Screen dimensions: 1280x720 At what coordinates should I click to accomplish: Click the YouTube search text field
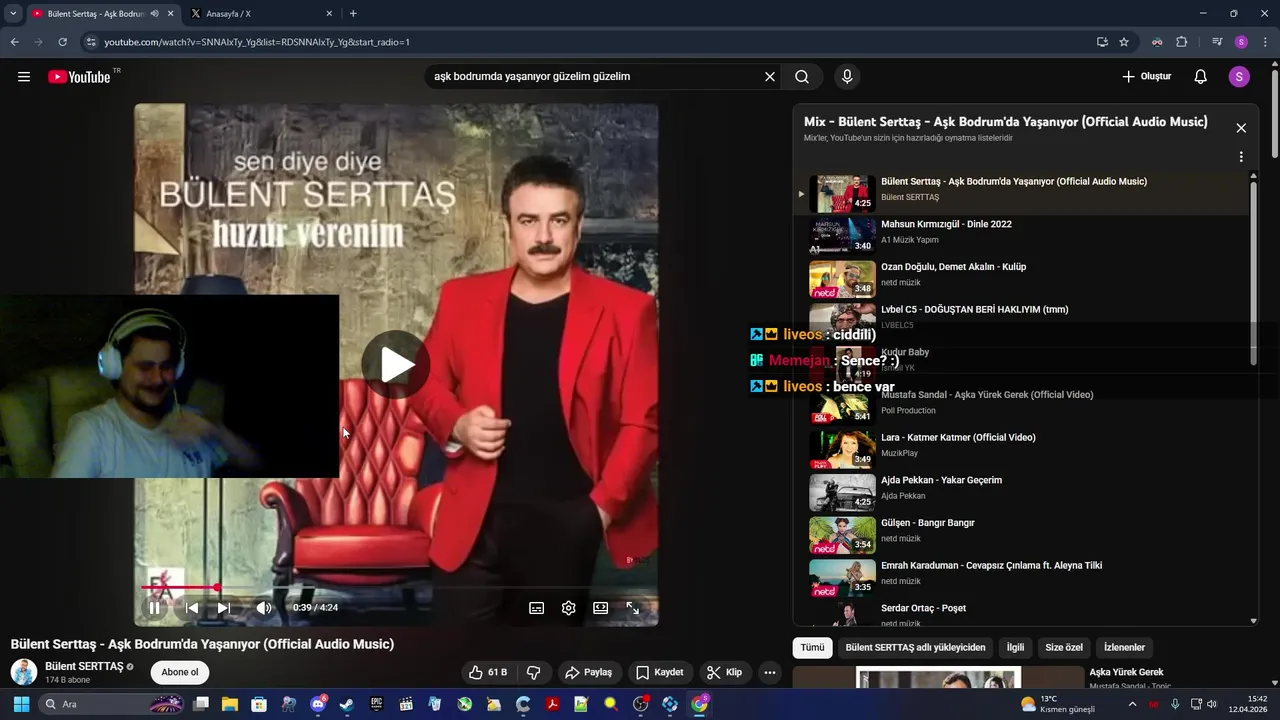tap(594, 77)
